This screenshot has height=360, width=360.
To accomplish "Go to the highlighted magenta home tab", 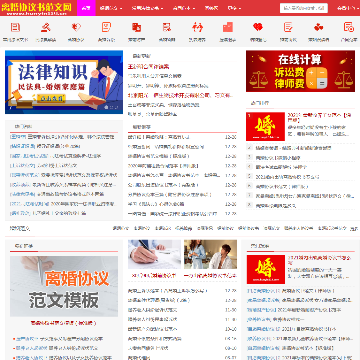I will (x=86, y=8).
